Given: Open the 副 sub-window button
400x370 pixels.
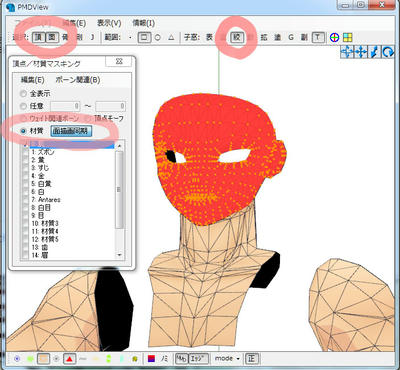Looking at the screenshot, I should pyautogui.click(x=304, y=37).
